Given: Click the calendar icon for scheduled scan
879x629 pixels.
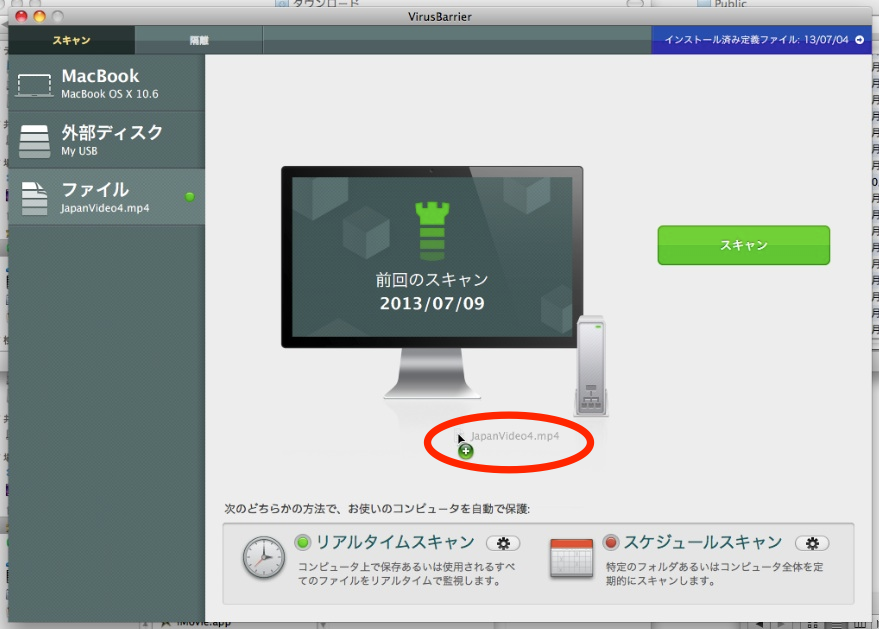Looking at the screenshot, I should click(571, 558).
